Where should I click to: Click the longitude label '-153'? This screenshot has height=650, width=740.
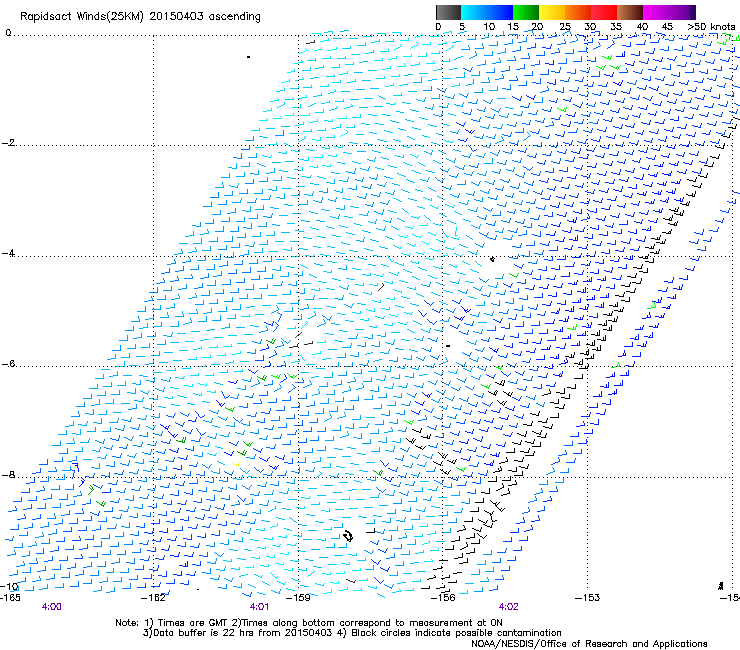point(588,598)
